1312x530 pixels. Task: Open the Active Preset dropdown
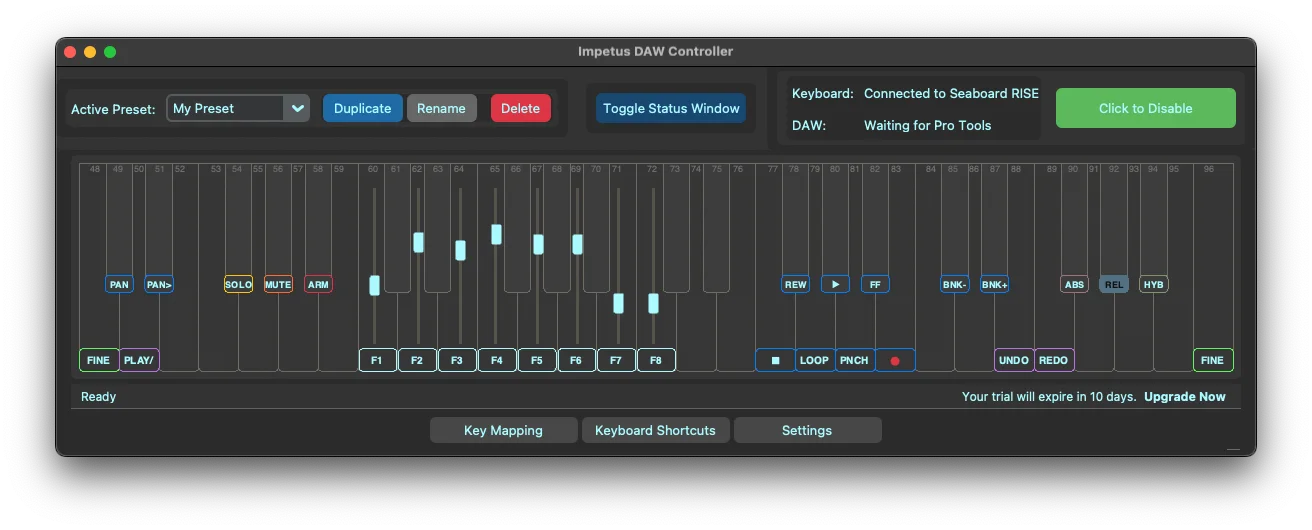(x=238, y=108)
